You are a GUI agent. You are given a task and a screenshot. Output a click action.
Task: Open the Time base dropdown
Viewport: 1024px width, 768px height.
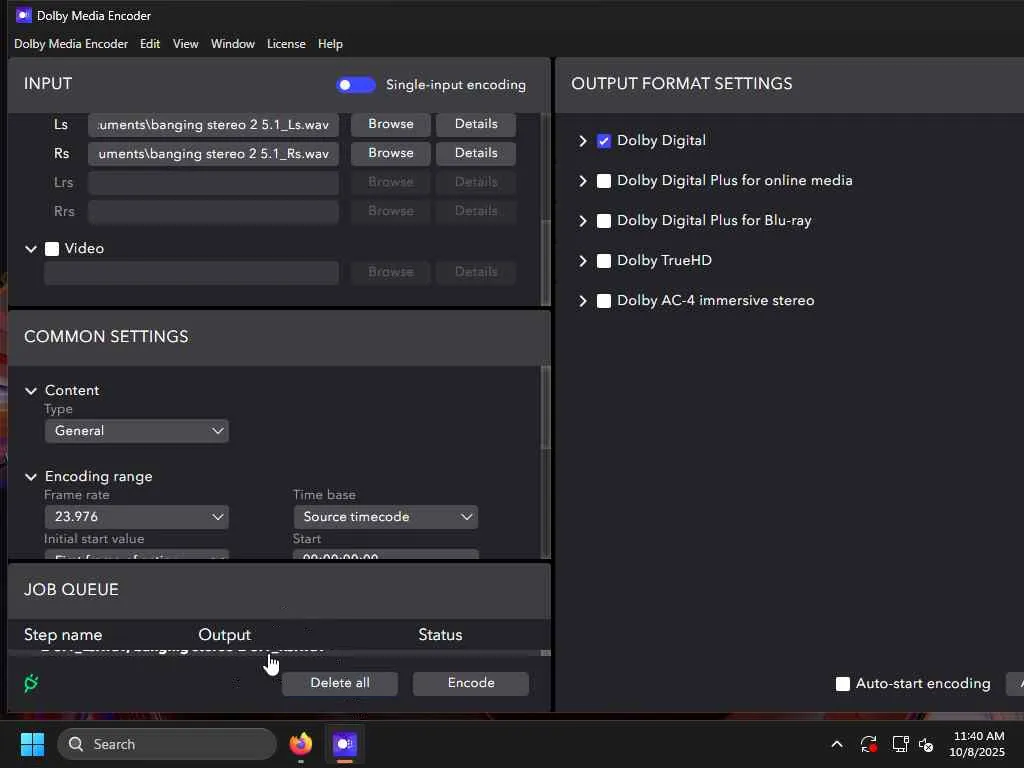pos(386,517)
